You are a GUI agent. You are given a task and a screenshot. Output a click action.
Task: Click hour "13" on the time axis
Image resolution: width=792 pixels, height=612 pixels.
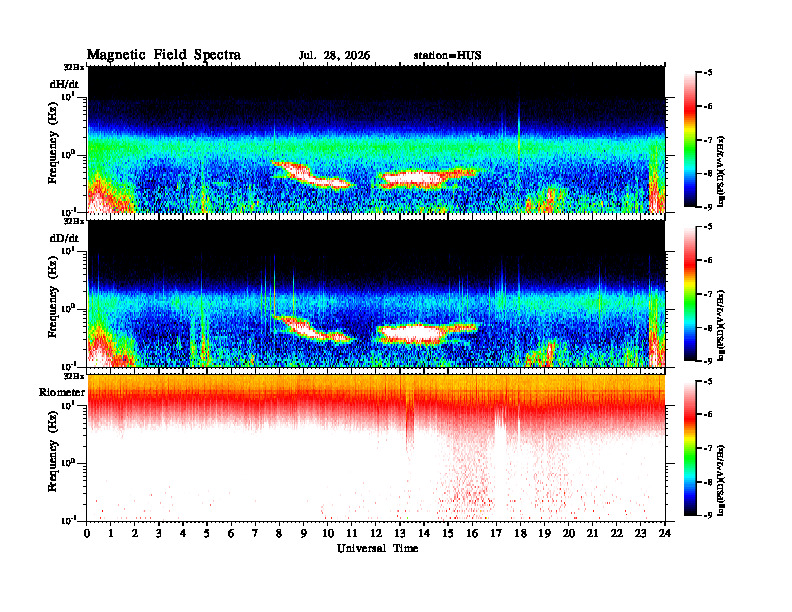pos(400,534)
